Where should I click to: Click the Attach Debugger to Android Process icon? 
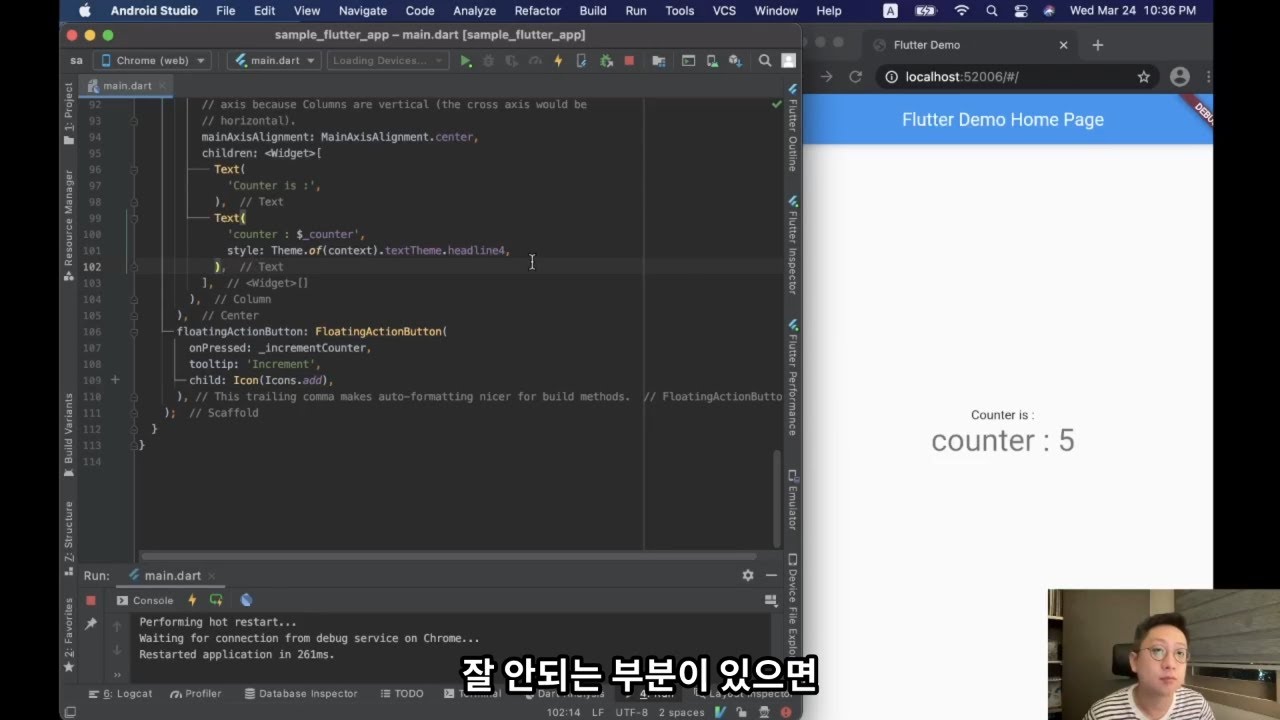click(x=606, y=61)
